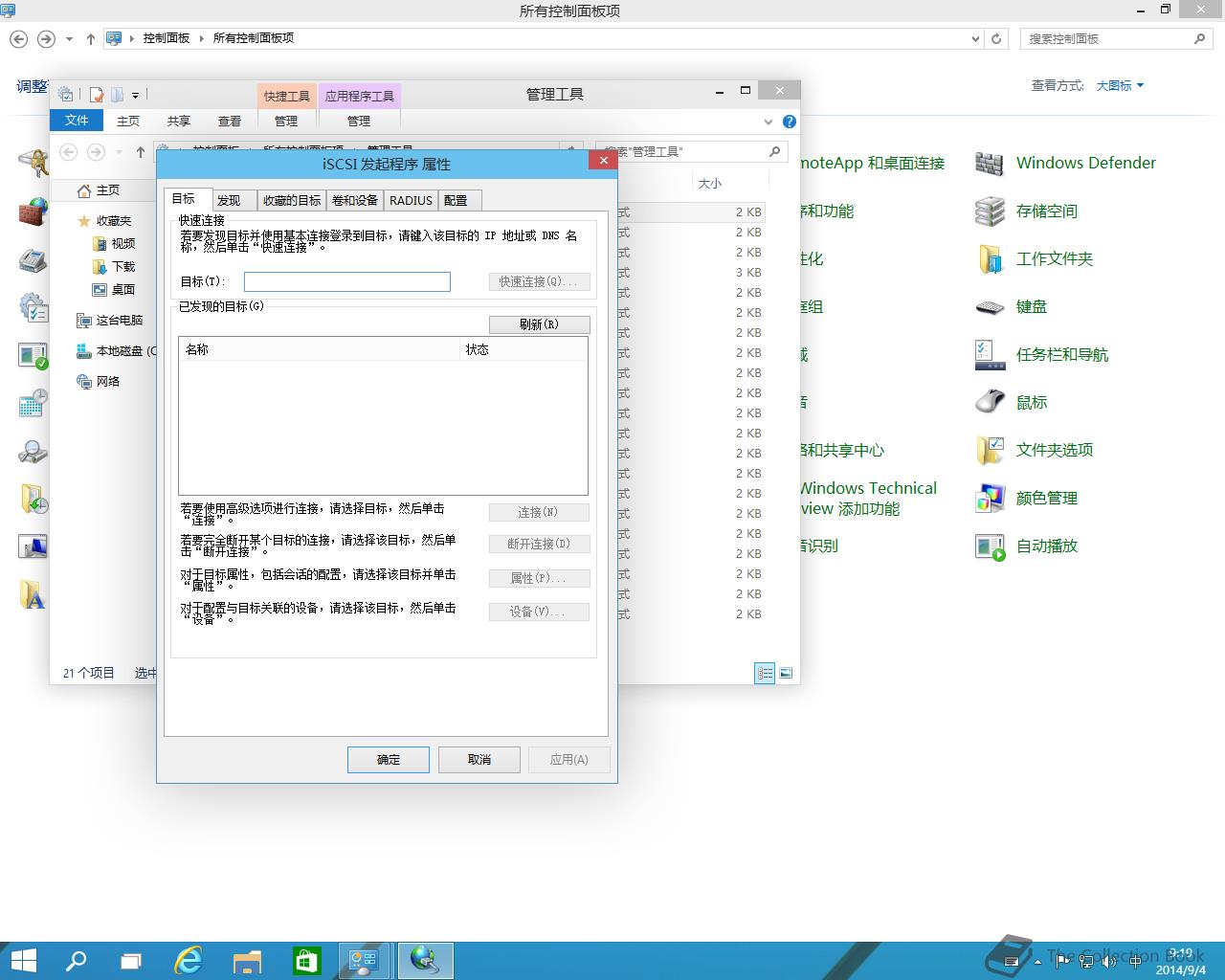Open the 共享 ribbon tab
This screenshot has height=980, width=1225.
[179, 121]
